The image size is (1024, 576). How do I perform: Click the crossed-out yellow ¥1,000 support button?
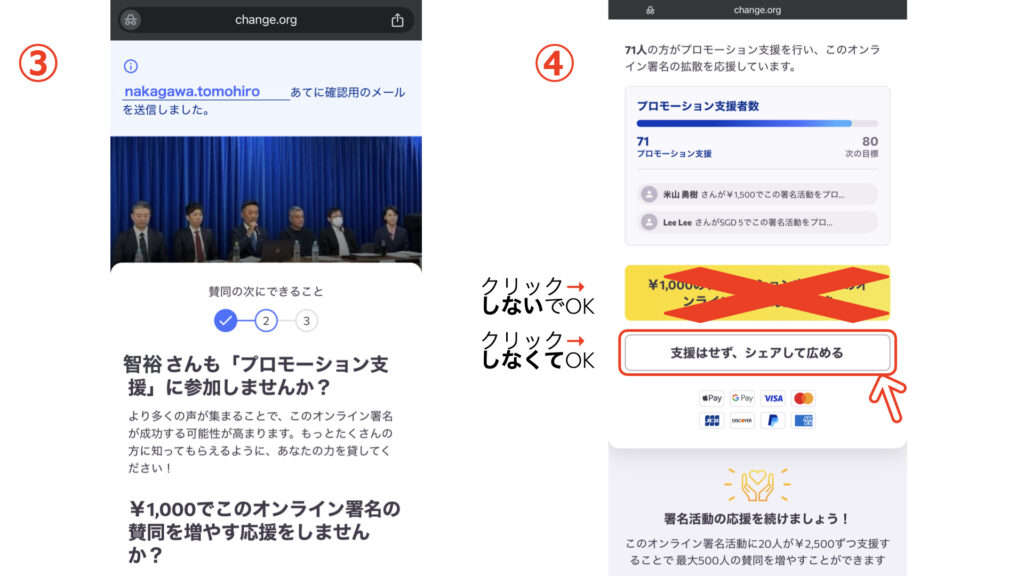[757, 293]
